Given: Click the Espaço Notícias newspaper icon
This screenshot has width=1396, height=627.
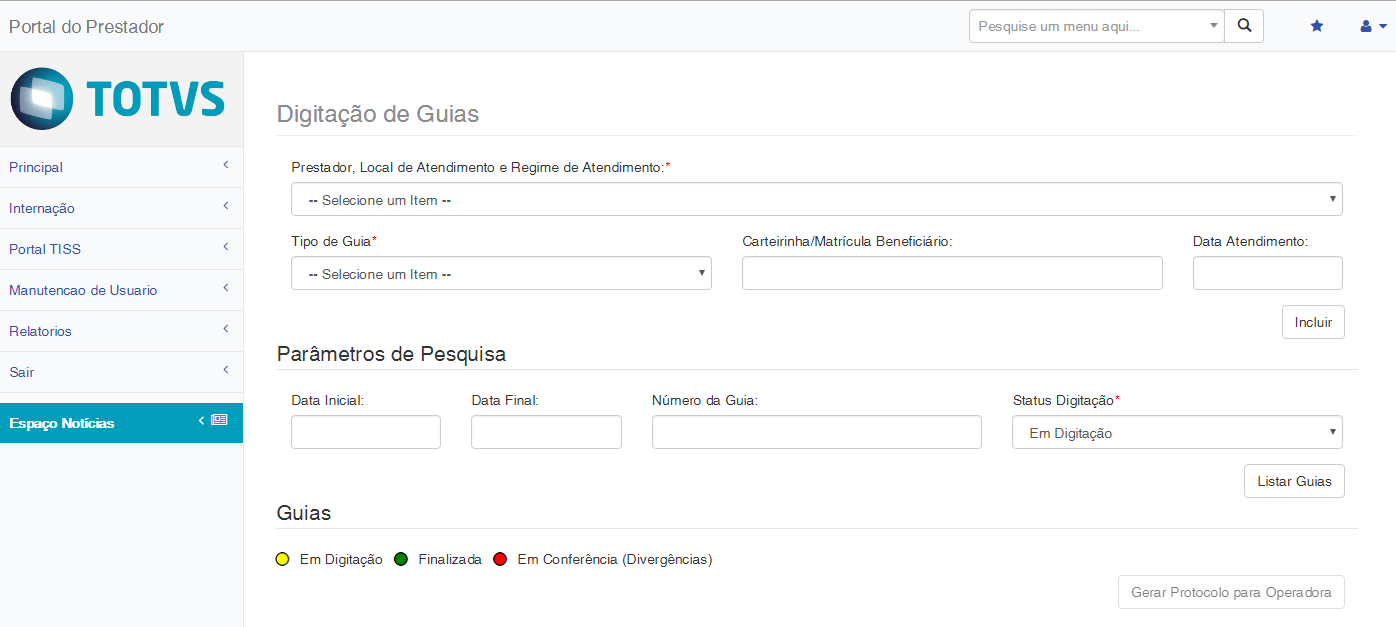Looking at the screenshot, I should point(219,421).
